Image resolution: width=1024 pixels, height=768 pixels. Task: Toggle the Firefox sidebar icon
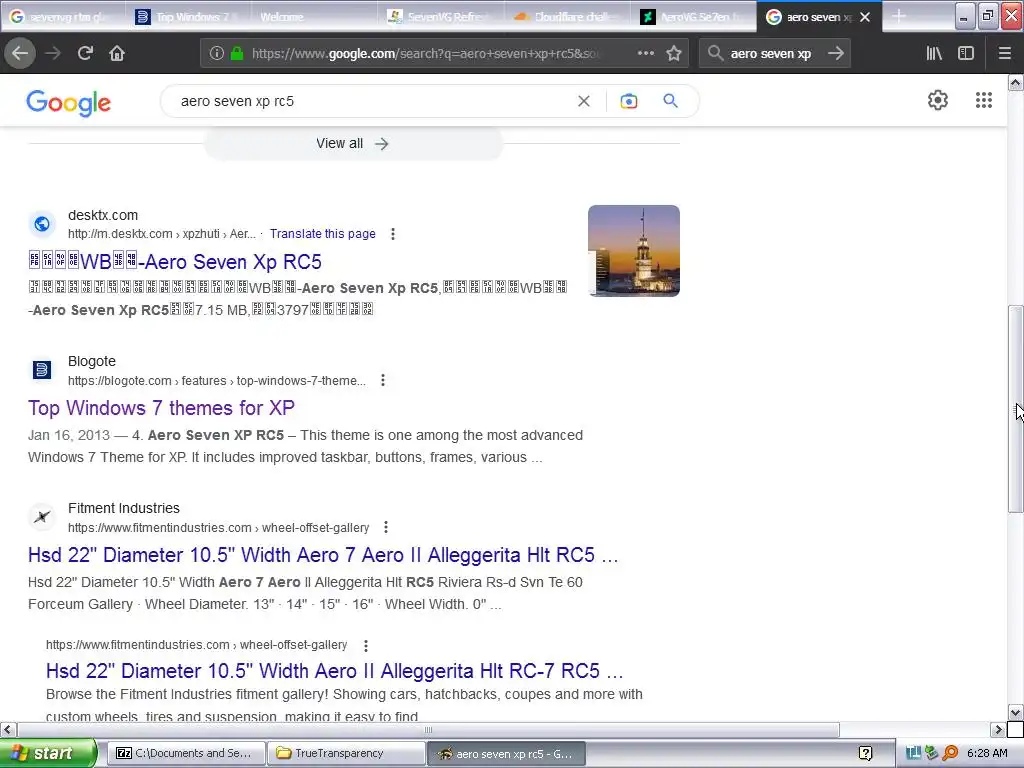pos(966,53)
